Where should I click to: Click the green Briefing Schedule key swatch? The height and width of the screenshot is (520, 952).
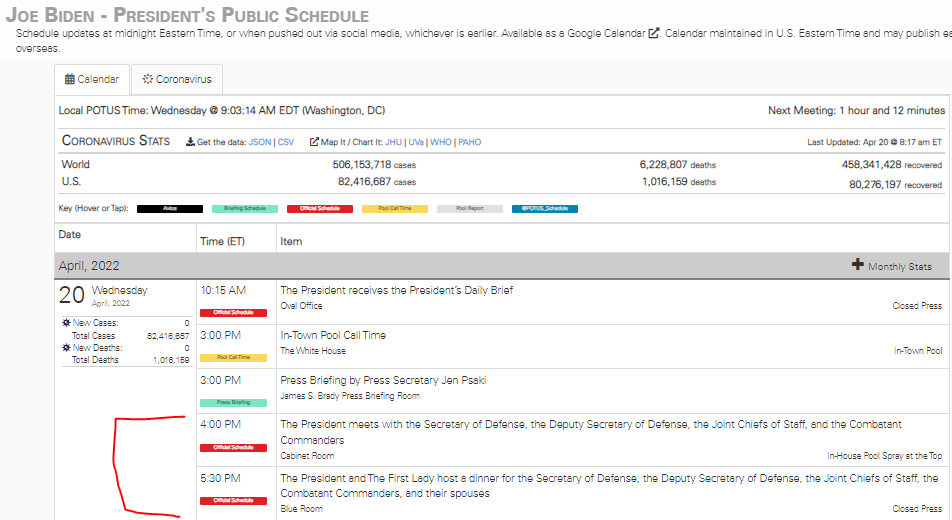pos(245,209)
